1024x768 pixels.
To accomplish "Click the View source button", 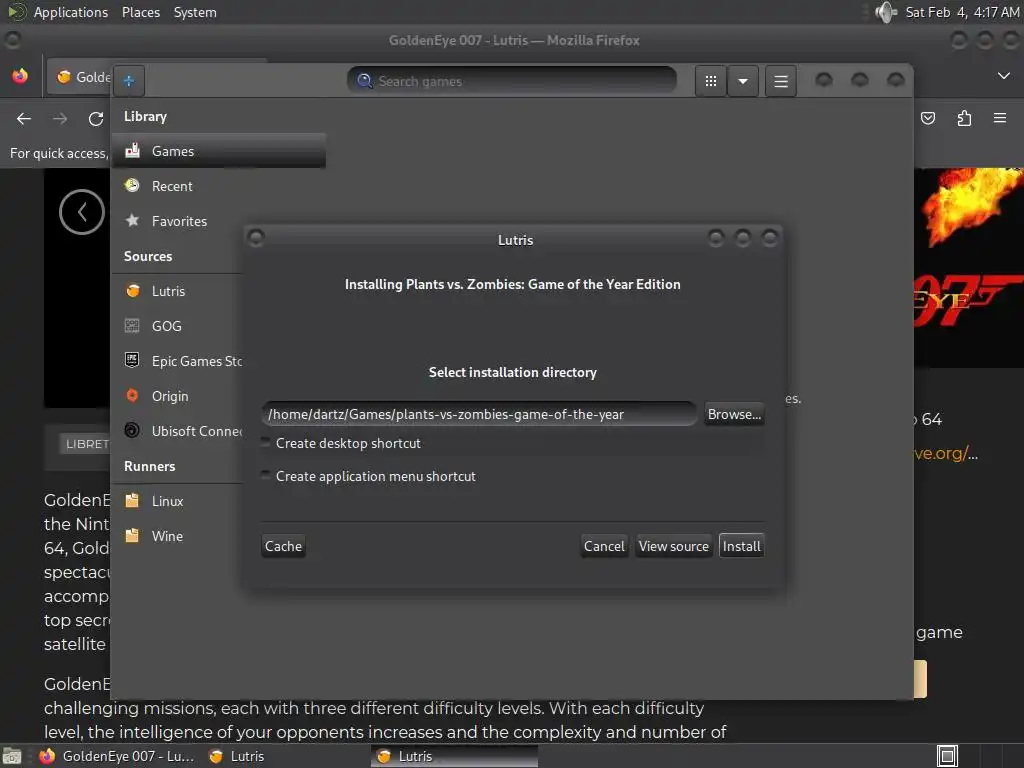I will point(673,546).
